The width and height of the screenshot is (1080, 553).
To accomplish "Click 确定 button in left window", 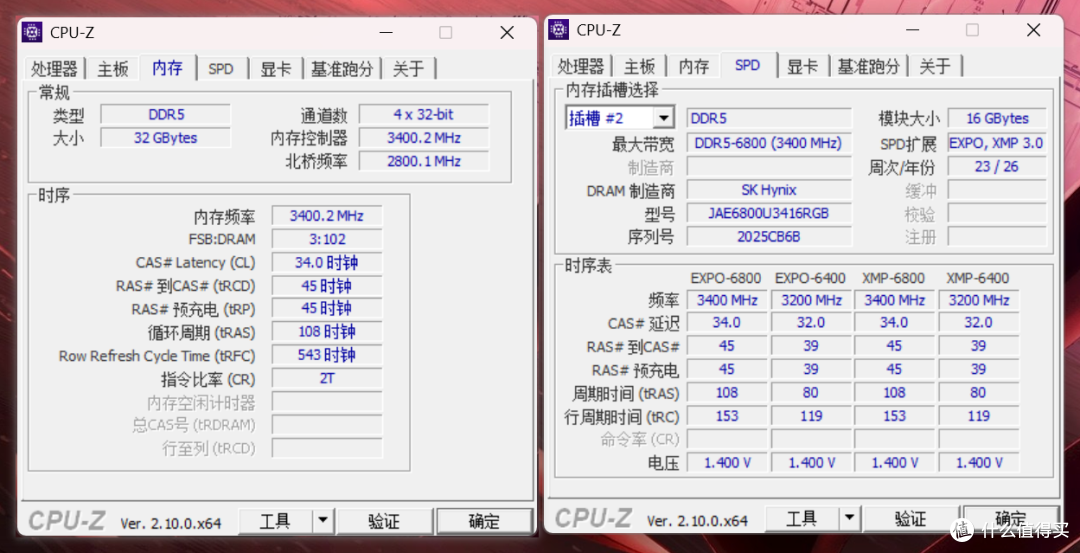I will (484, 521).
